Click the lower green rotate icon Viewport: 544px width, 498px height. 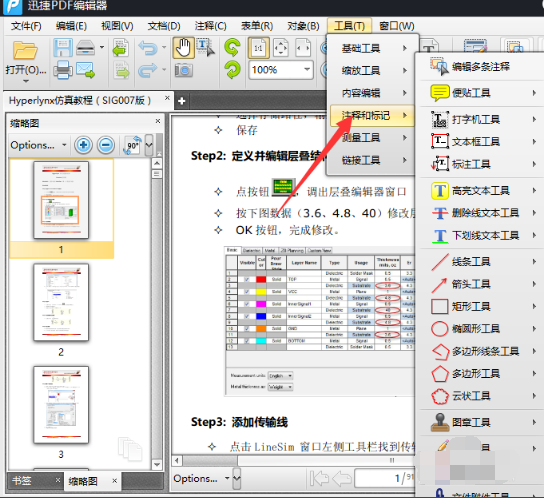[232, 70]
